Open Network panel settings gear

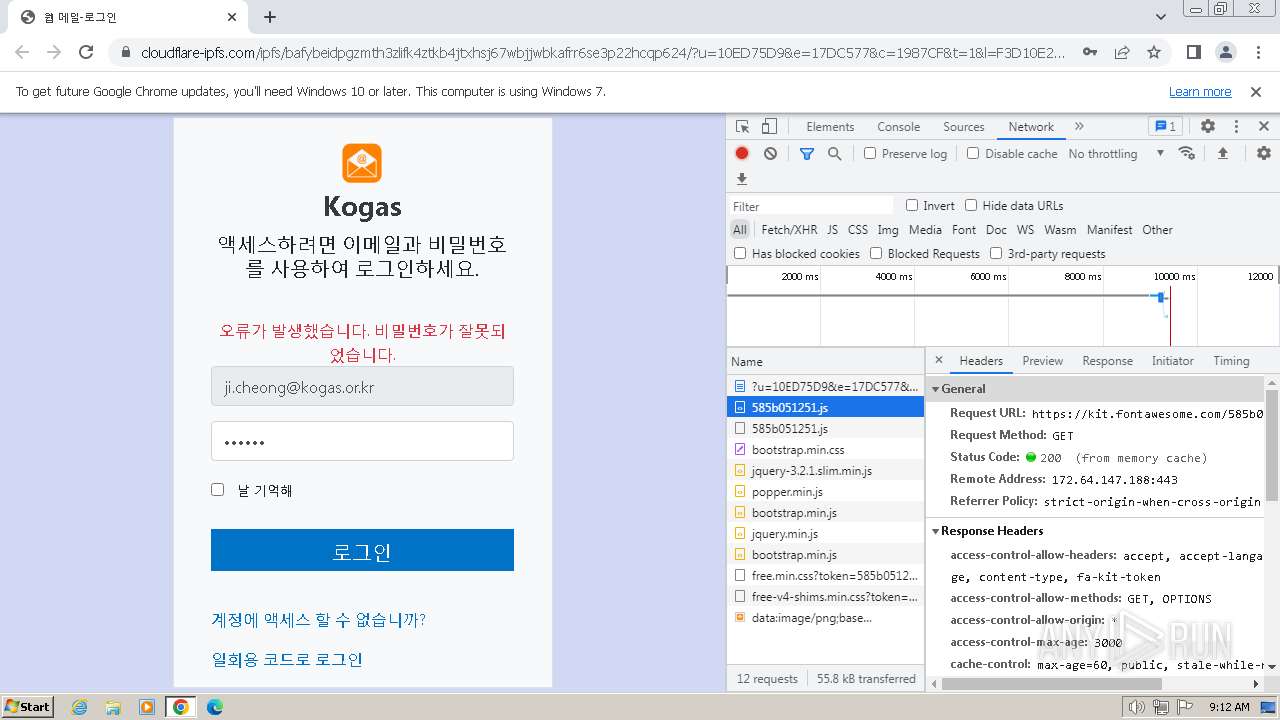[1264, 153]
